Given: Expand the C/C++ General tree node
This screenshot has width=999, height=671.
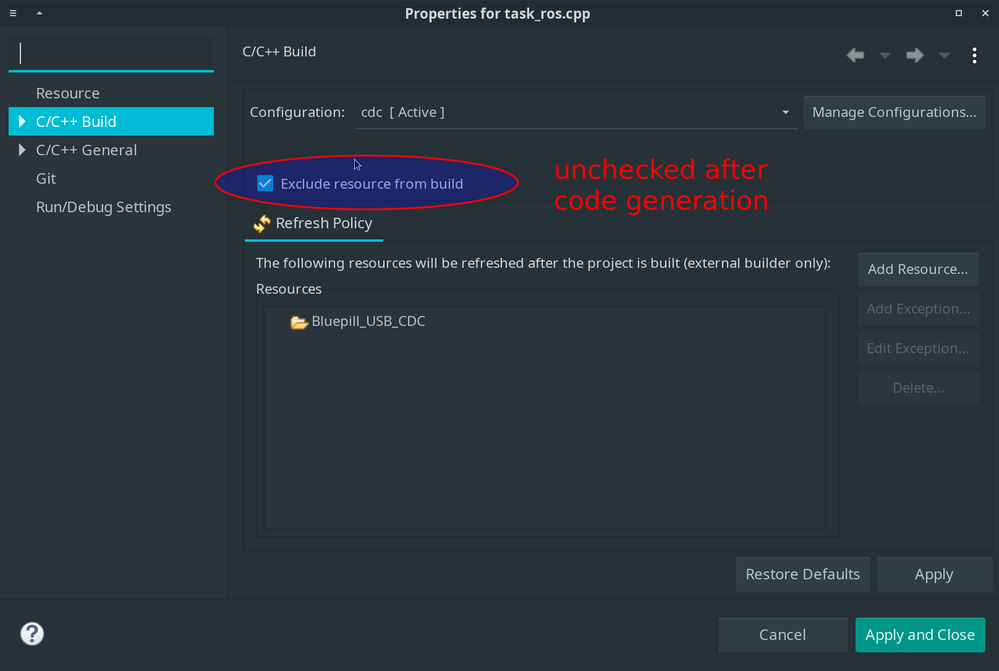Looking at the screenshot, I should point(22,150).
